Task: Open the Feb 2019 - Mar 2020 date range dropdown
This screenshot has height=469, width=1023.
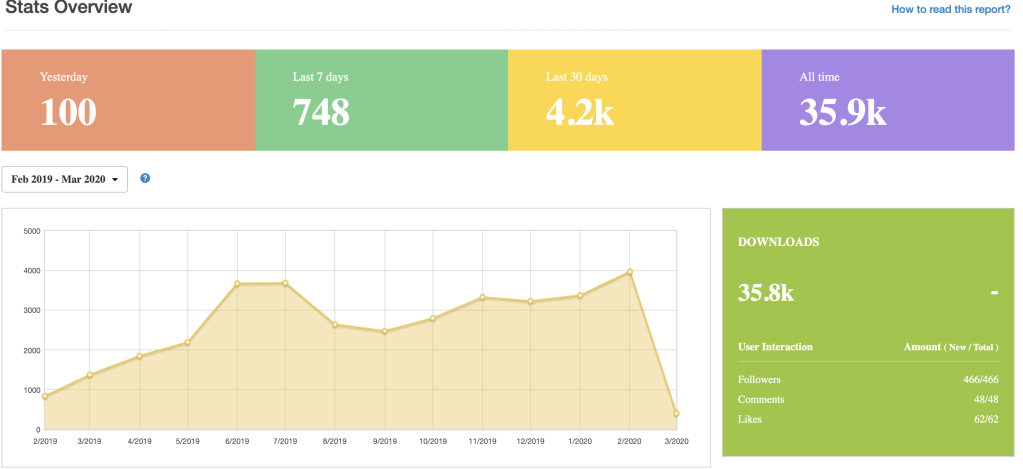Action: [65, 180]
